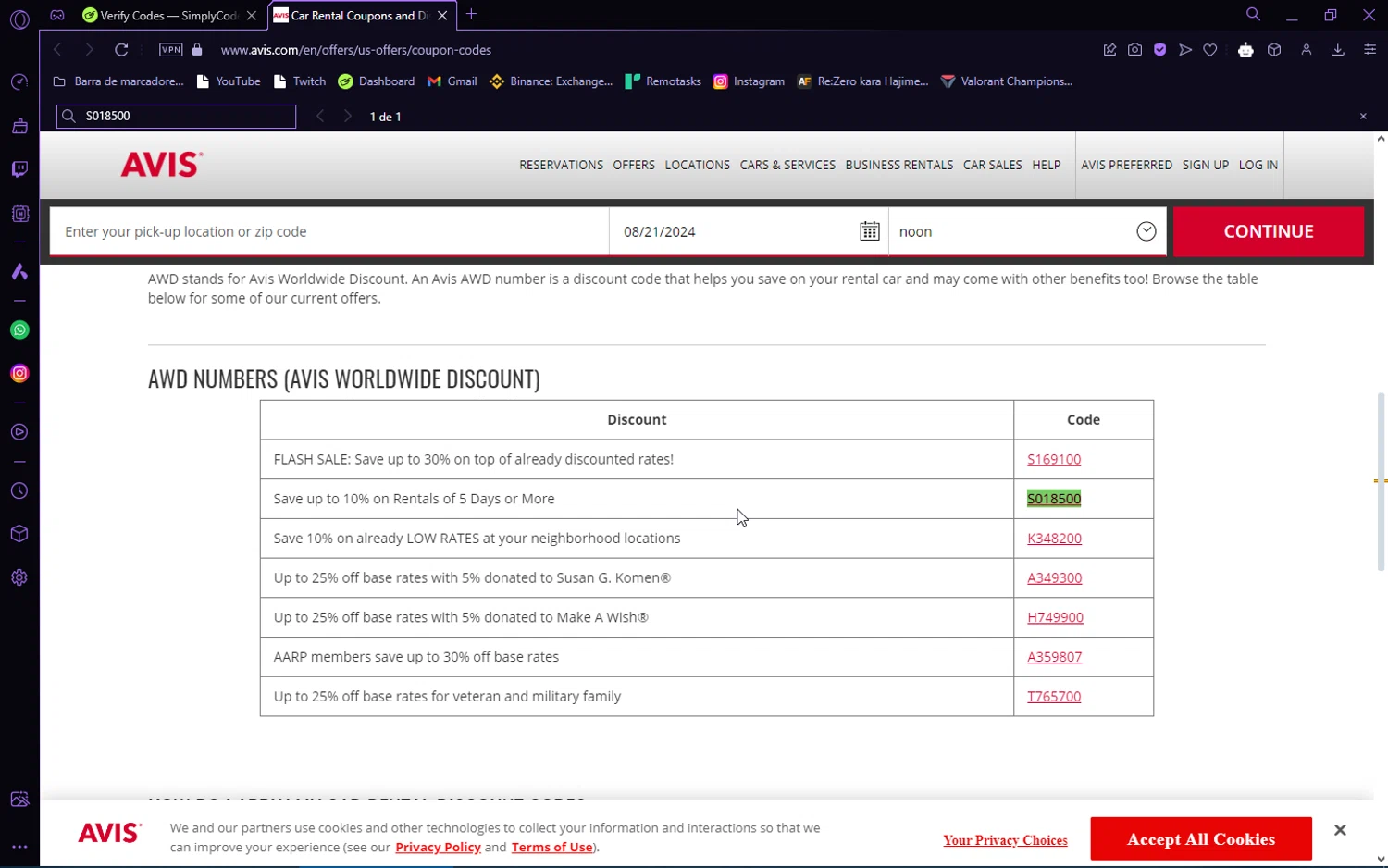The width and height of the screenshot is (1388, 868).
Task: Expand the pick-up time dropdown
Action: pos(1146,231)
